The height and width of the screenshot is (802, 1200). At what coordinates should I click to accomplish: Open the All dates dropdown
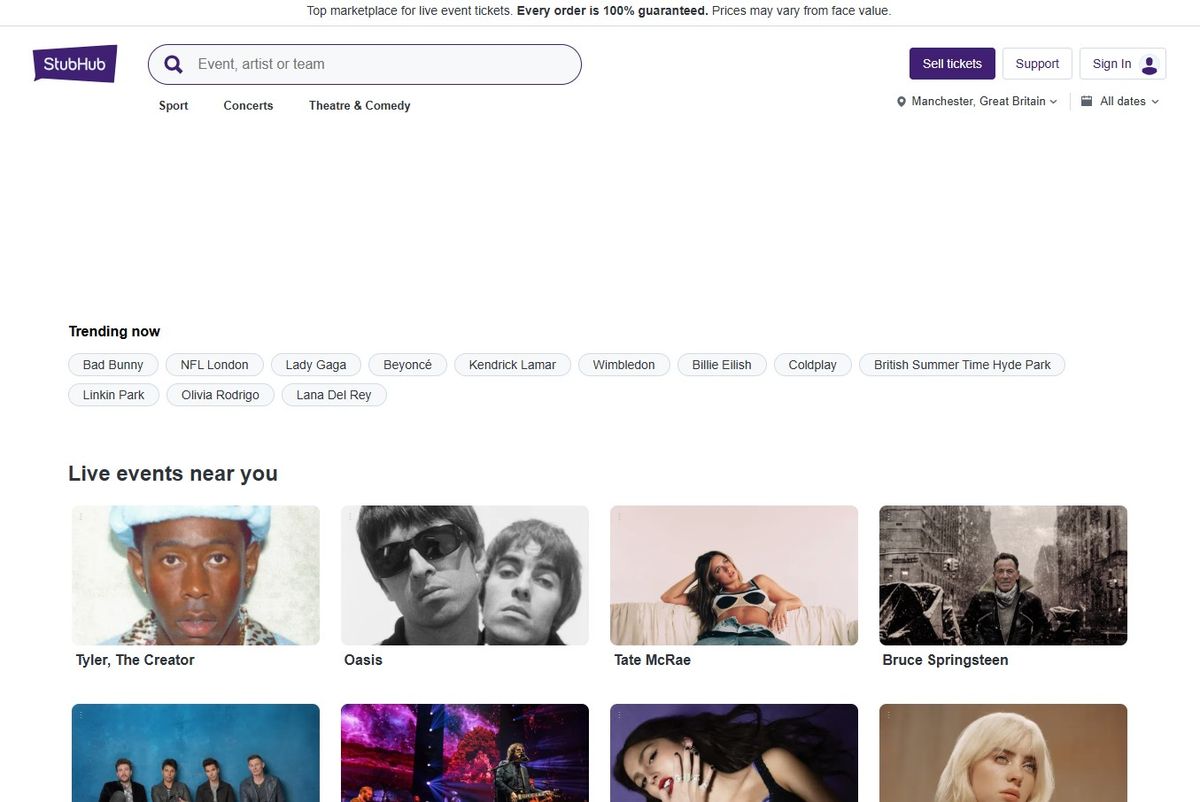coord(1129,102)
